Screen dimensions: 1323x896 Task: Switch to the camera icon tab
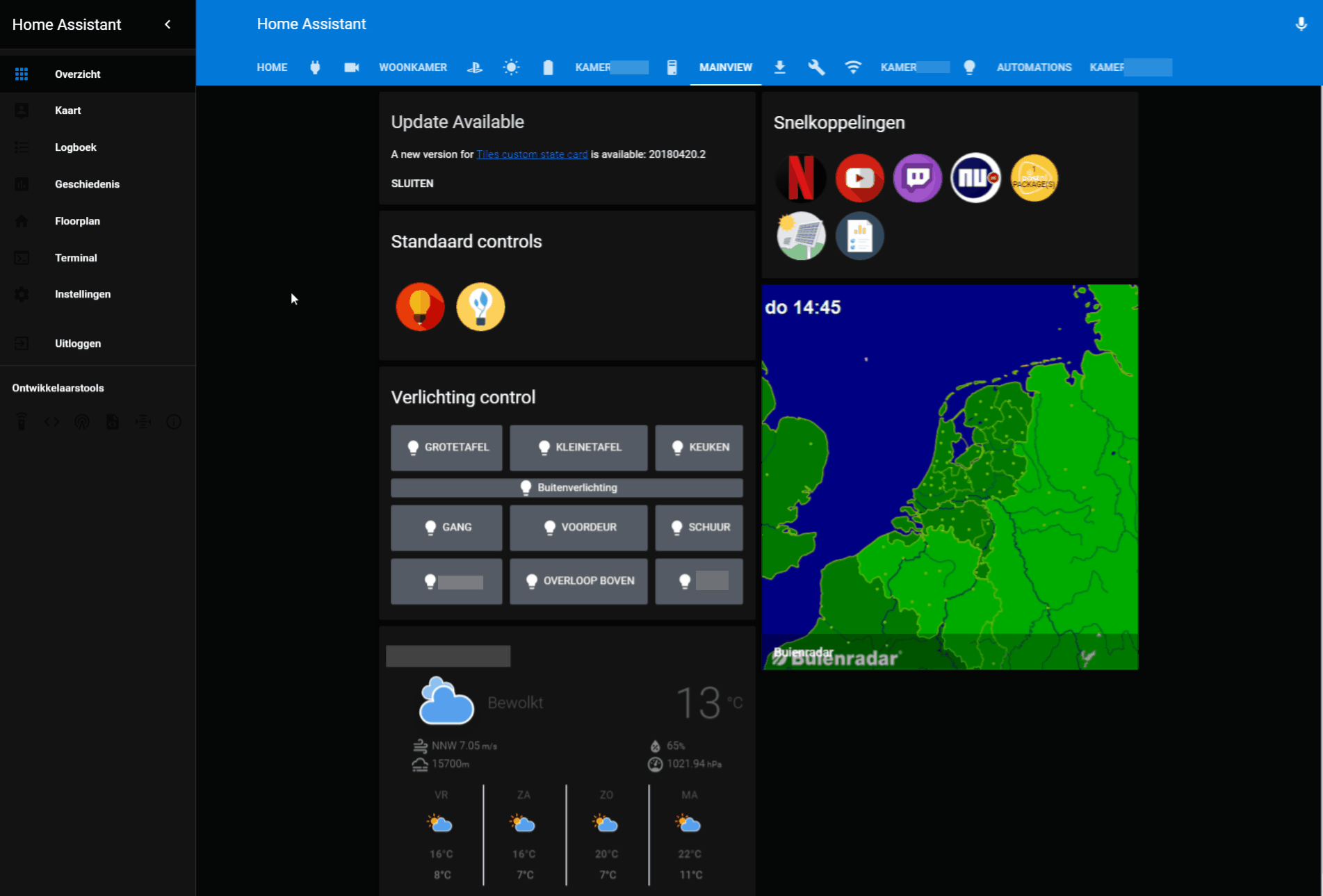point(352,67)
